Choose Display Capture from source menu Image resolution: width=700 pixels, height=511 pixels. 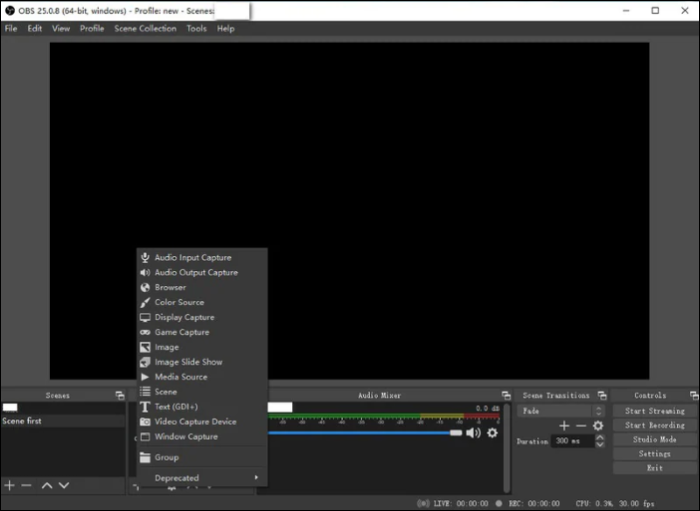click(184, 317)
